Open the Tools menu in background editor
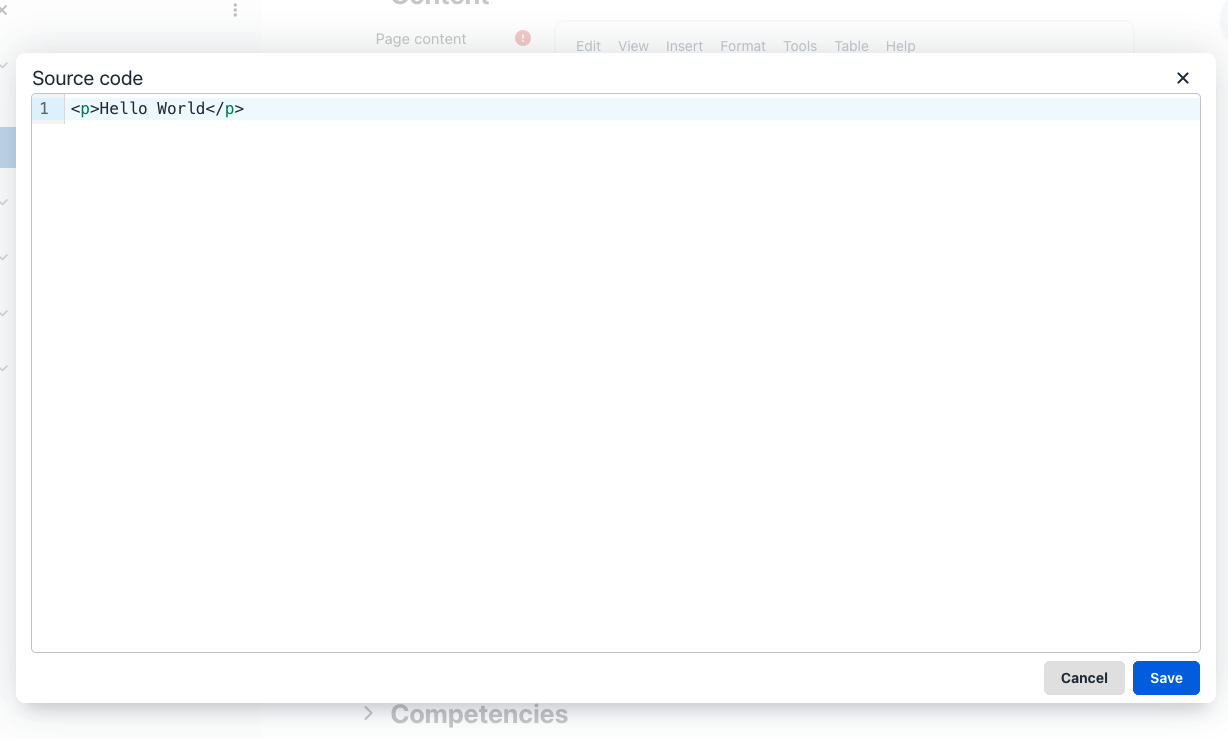Image resolution: width=1228 pixels, height=739 pixels. coord(800,46)
